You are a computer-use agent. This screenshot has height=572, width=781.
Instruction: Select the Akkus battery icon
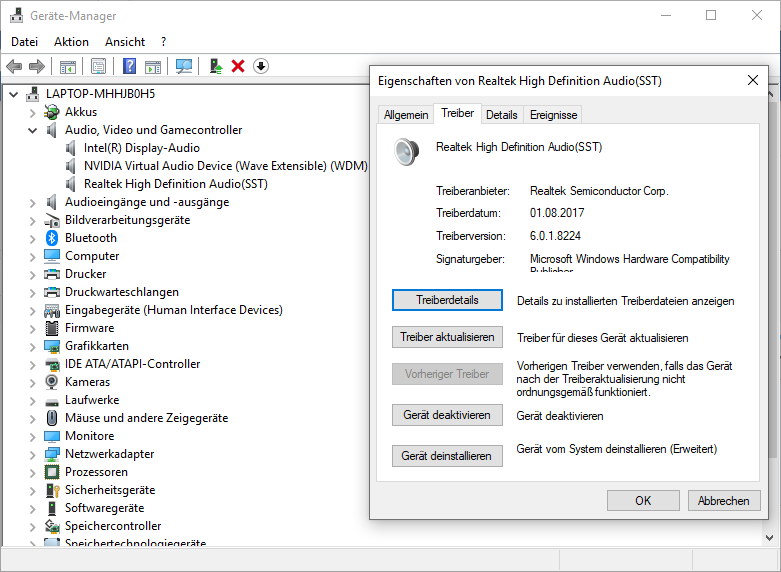[x=52, y=112]
